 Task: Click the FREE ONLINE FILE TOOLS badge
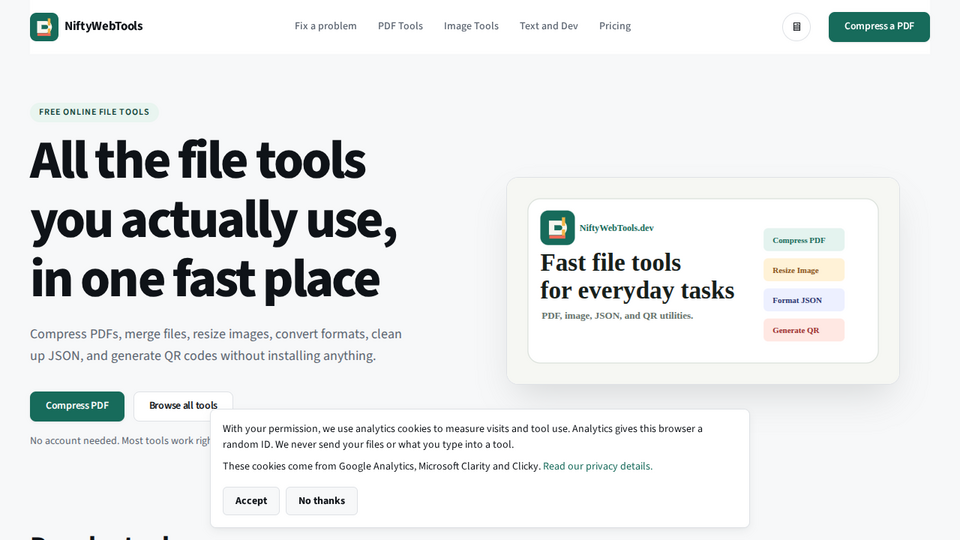coord(94,112)
